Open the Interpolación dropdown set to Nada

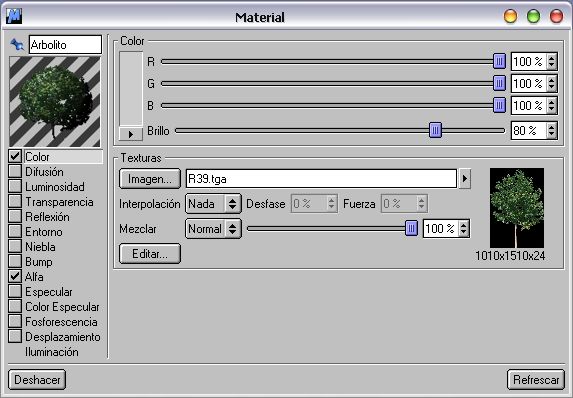click(x=213, y=204)
